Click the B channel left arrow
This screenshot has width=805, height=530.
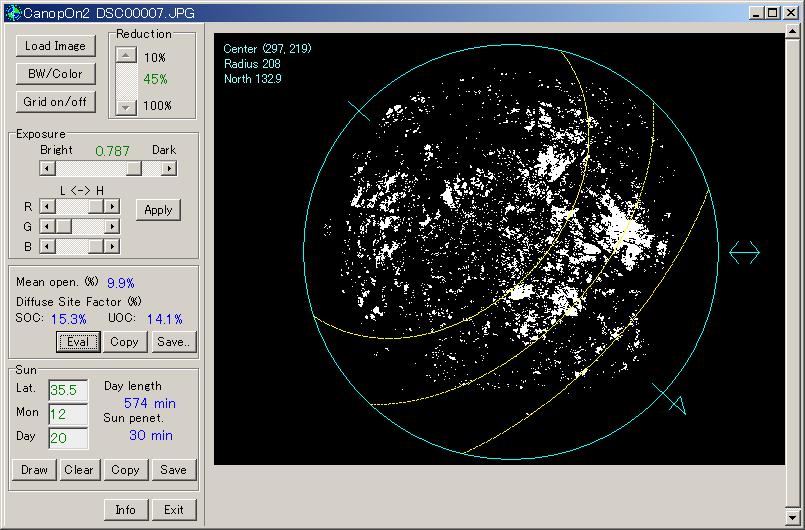point(47,247)
